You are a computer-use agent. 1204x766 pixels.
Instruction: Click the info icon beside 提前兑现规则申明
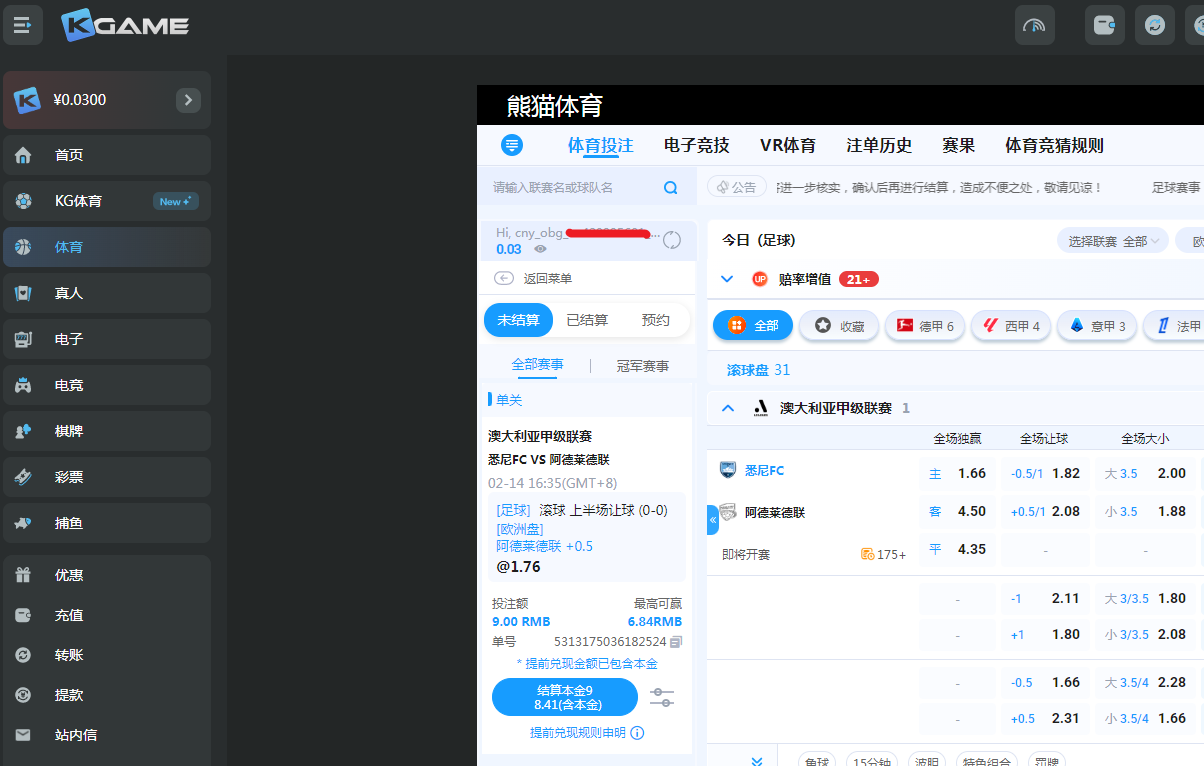click(637, 733)
